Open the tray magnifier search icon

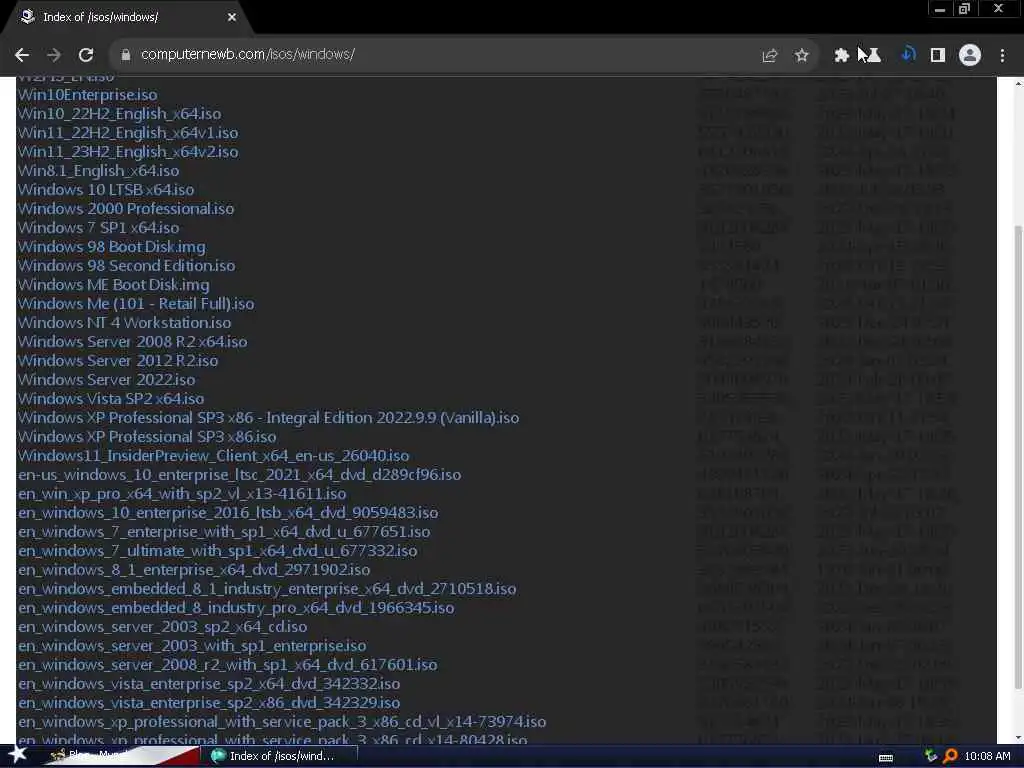(950, 756)
